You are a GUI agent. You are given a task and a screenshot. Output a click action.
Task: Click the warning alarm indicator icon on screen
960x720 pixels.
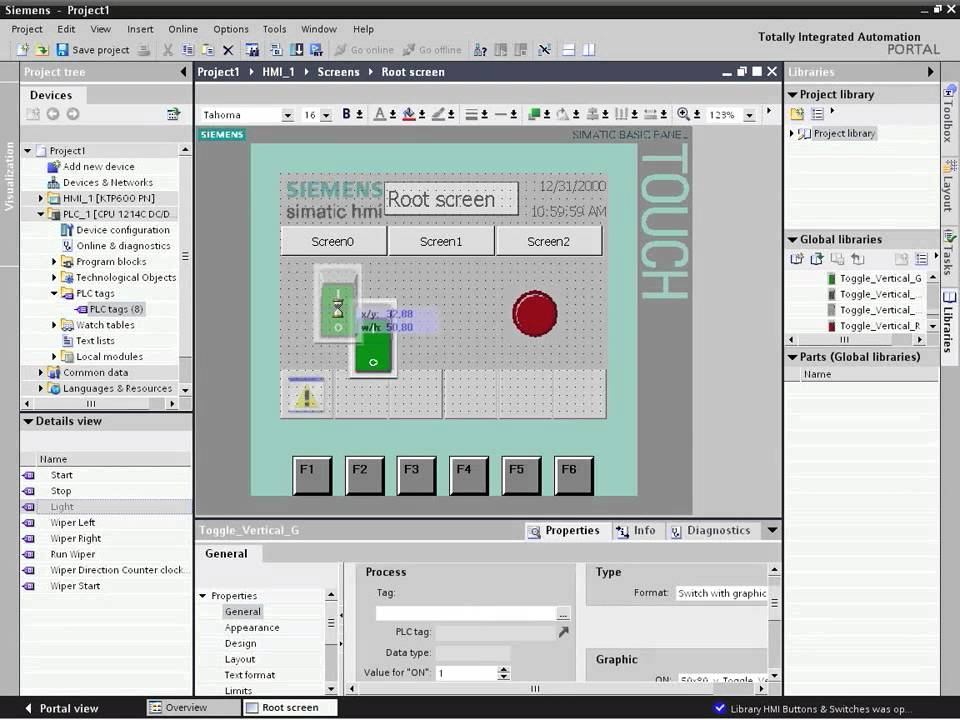click(306, 394)
